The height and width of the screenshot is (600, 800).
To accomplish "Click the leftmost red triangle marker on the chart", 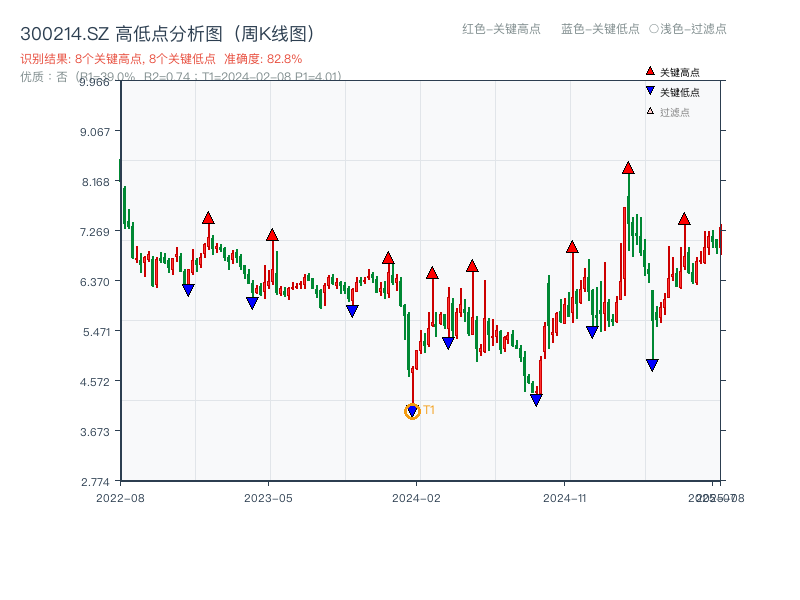I will pos(208,219).
